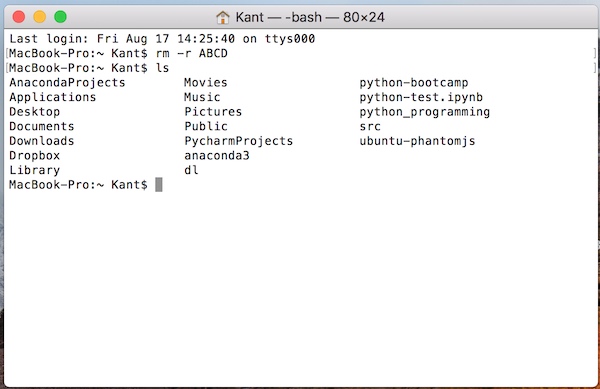The image size is (600, 389).
Task: Click the window title 'Kant — -bash — 80×24'
Action: point(310,17)
